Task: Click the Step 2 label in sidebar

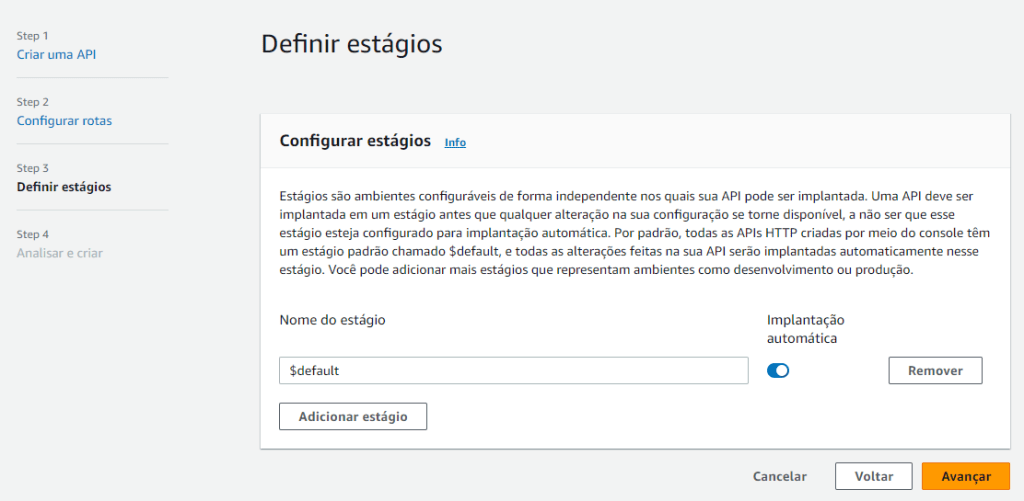Action: tap(33, 102)
